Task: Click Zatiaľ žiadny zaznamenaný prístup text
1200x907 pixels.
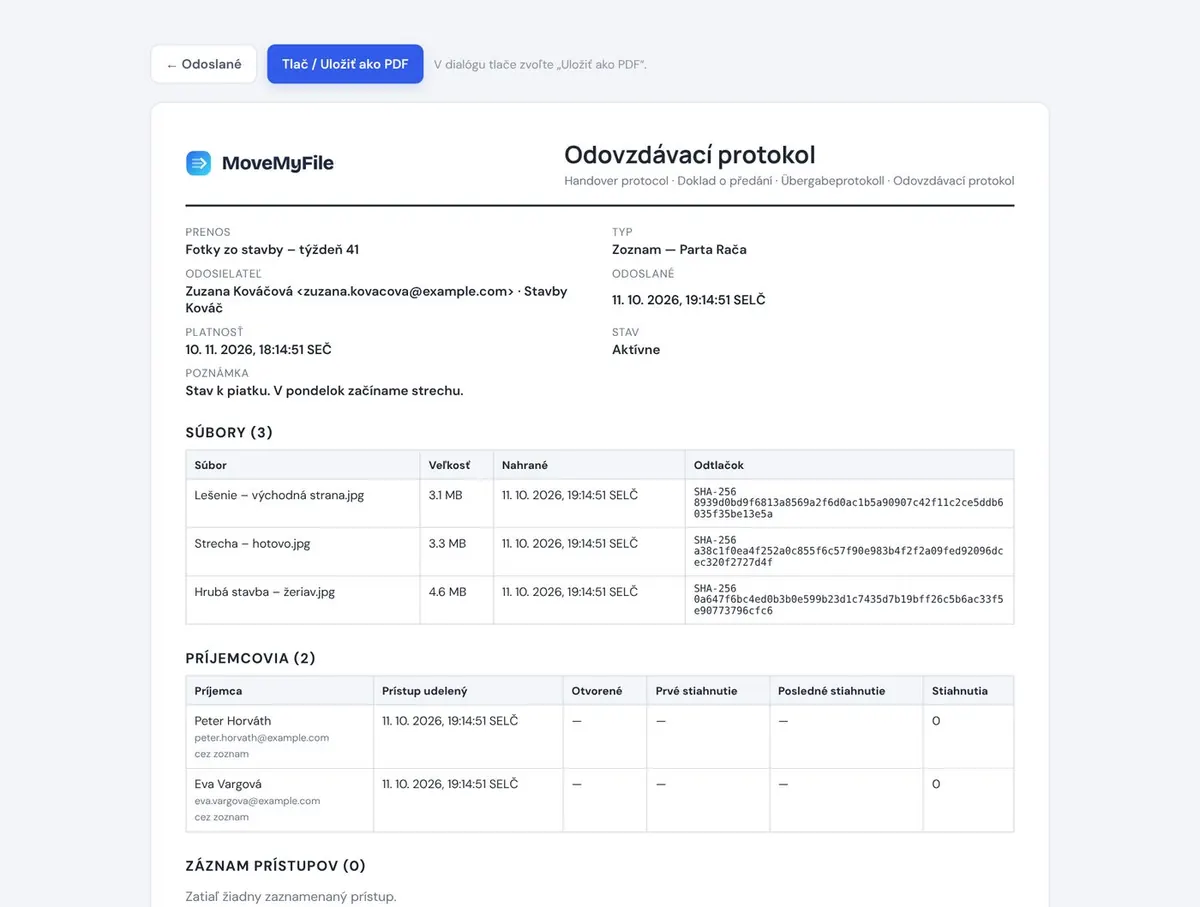Action: (x=291, y=896)
